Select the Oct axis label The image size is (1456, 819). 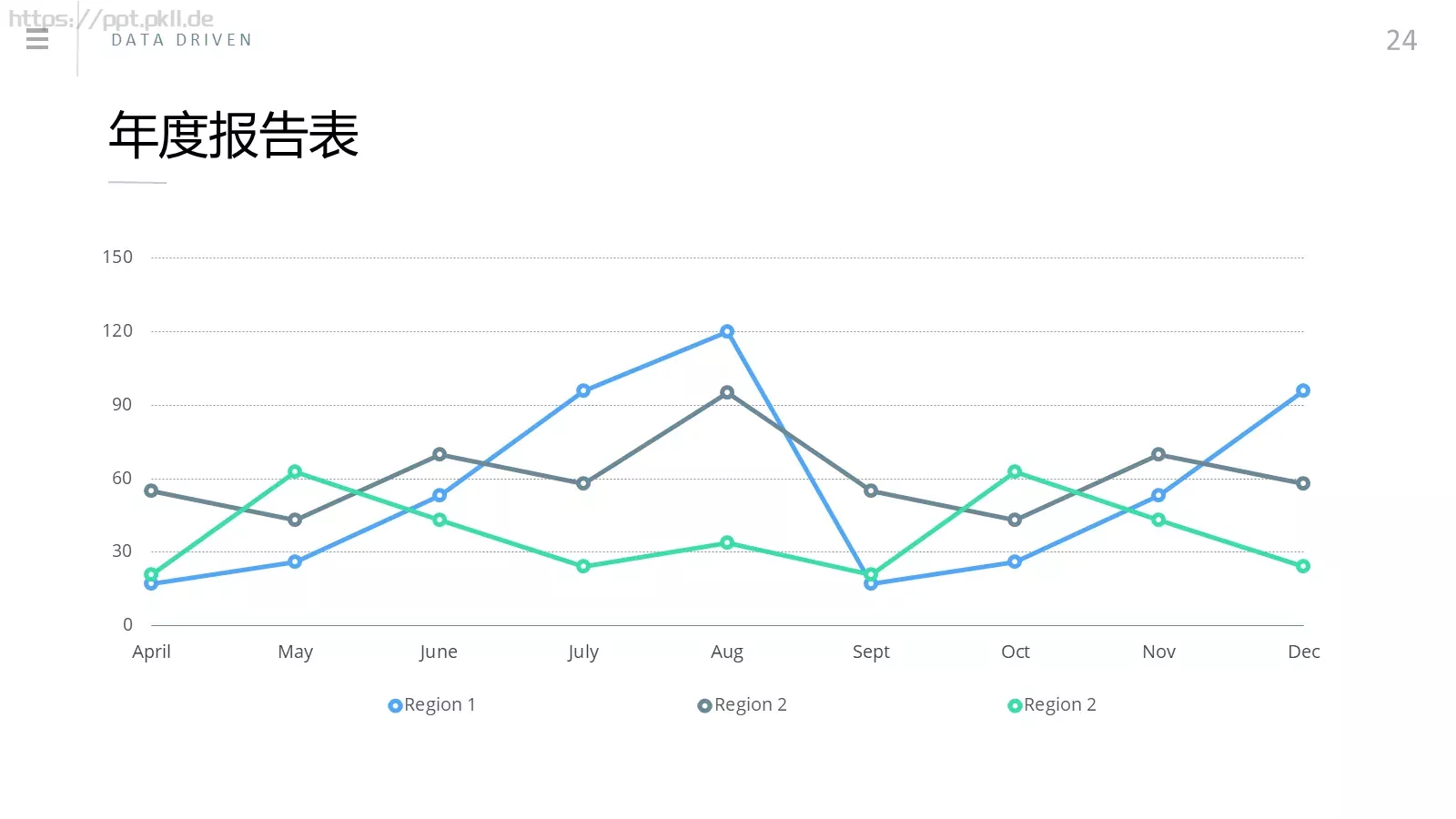pos(1016,652)
